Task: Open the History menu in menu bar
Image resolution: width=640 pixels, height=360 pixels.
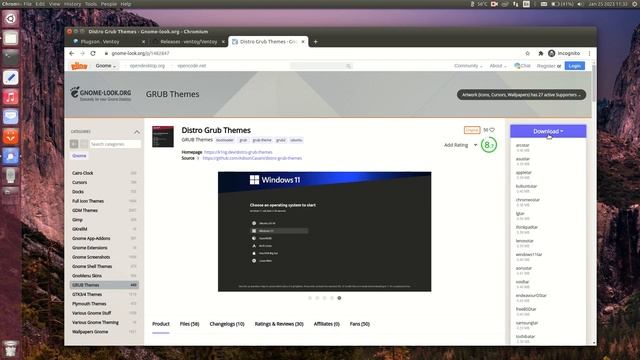Action: 72,4
